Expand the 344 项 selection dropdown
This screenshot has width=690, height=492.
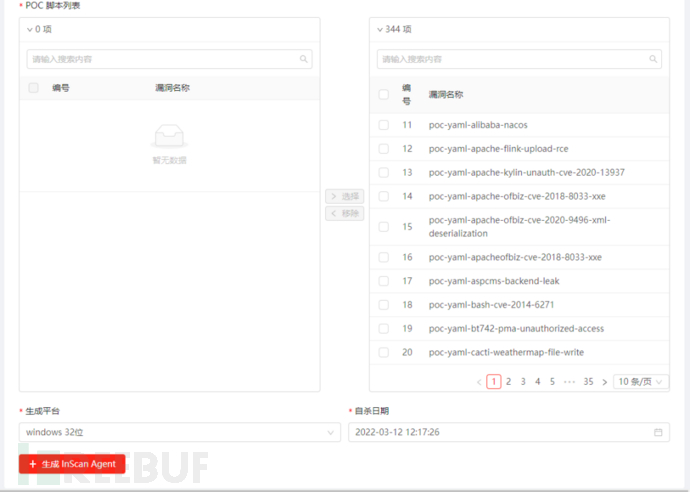[380, 29]
